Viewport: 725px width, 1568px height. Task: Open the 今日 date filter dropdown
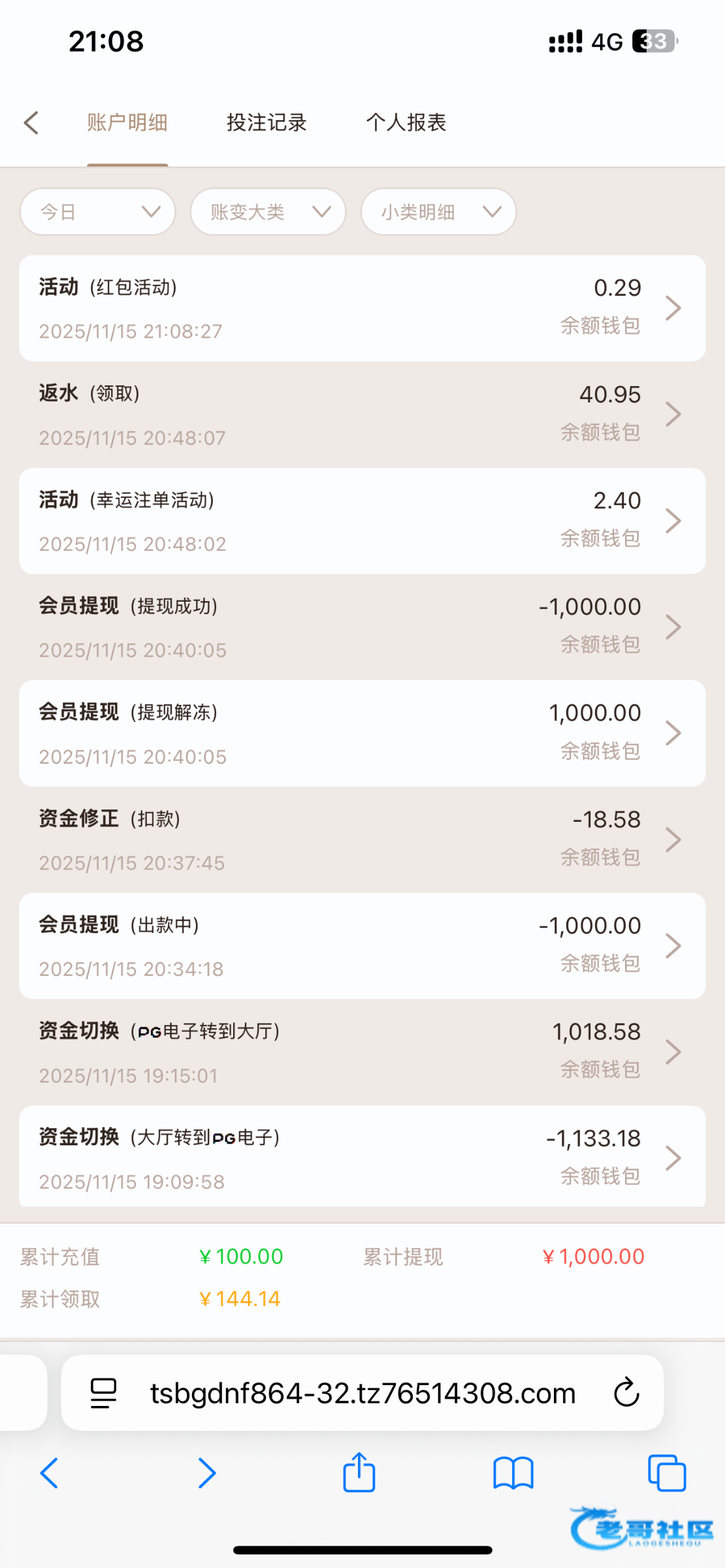[x=98, y=212]
